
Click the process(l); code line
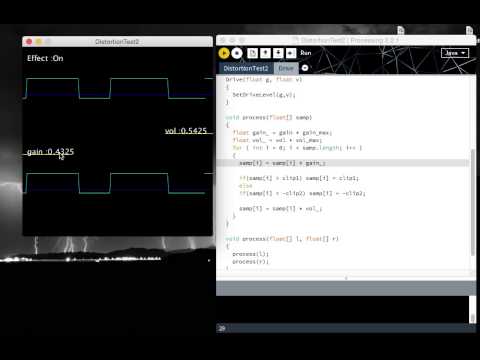(x=250, y=254)
